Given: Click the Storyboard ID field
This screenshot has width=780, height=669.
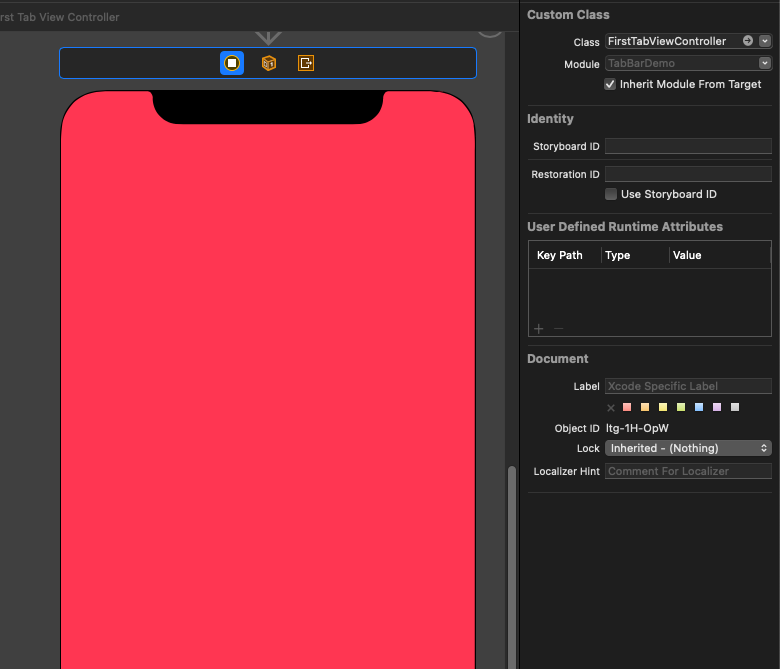Looking at the screenshot, I should click(688, 146).
